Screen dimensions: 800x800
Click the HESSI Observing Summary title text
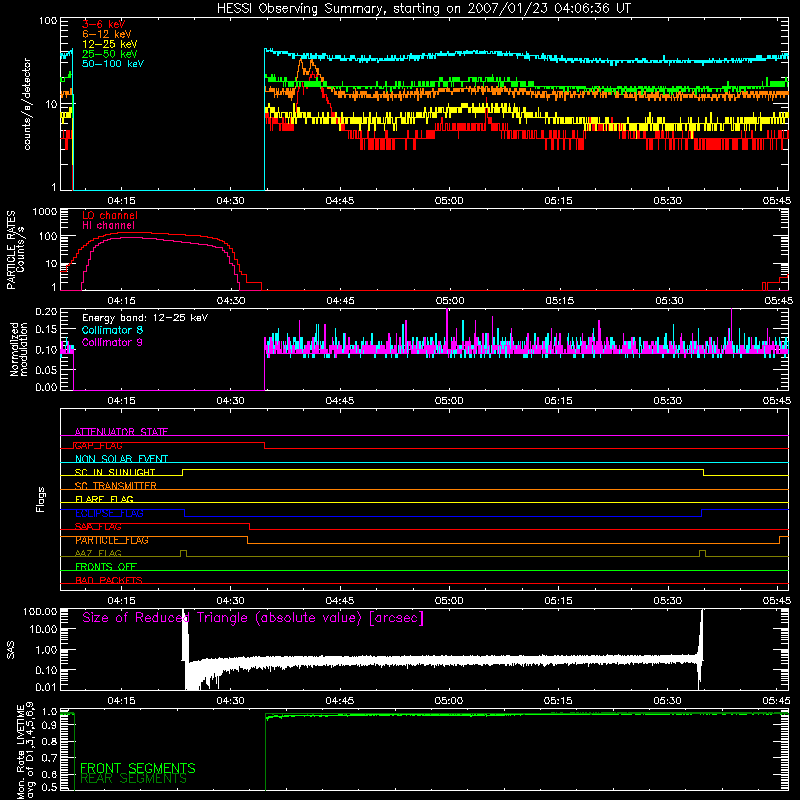point(423,9)
